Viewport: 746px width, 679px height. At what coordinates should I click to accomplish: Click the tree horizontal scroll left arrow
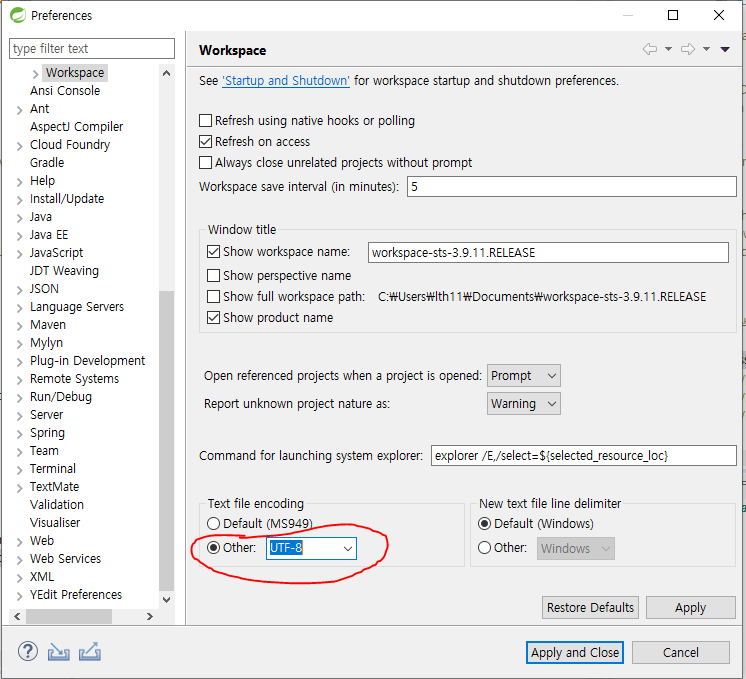[x=17, y=617]
